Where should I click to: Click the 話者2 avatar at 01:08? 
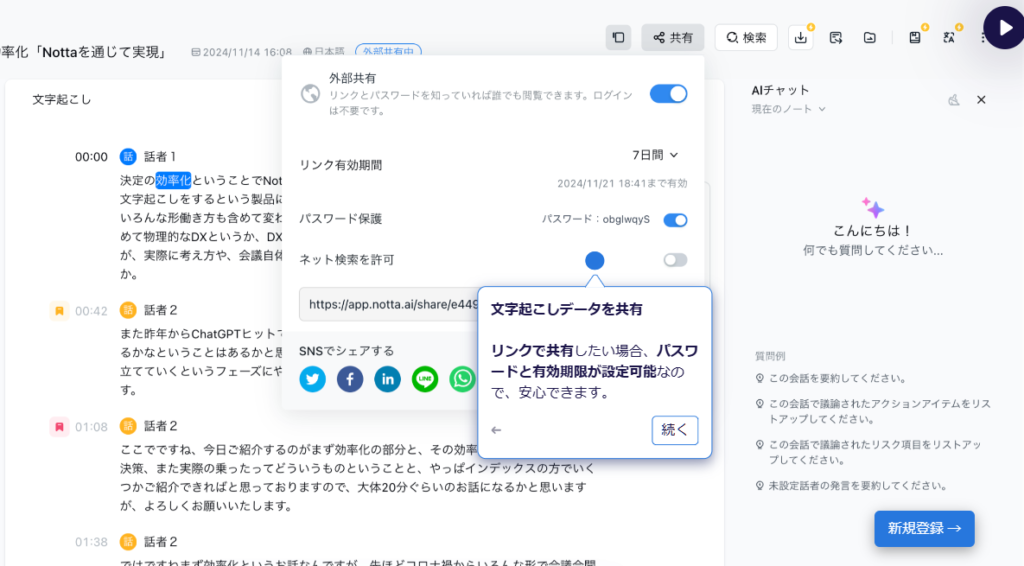point(128,426)
